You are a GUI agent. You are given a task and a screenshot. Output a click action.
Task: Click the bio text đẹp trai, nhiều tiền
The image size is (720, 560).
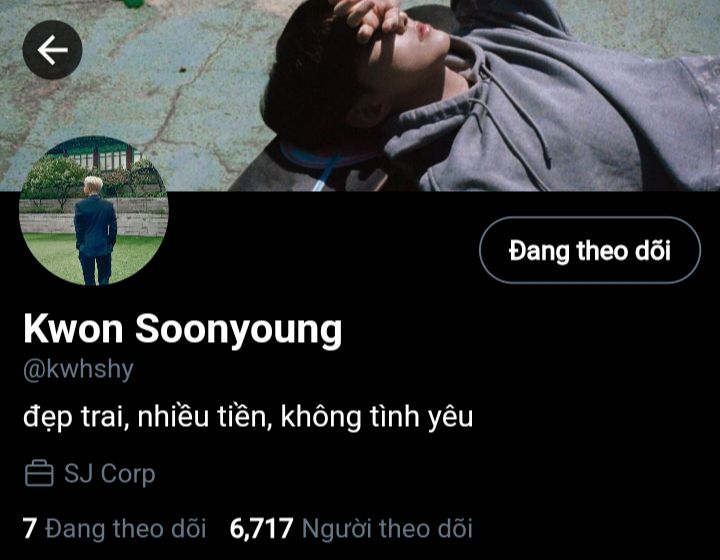point(148,417)
